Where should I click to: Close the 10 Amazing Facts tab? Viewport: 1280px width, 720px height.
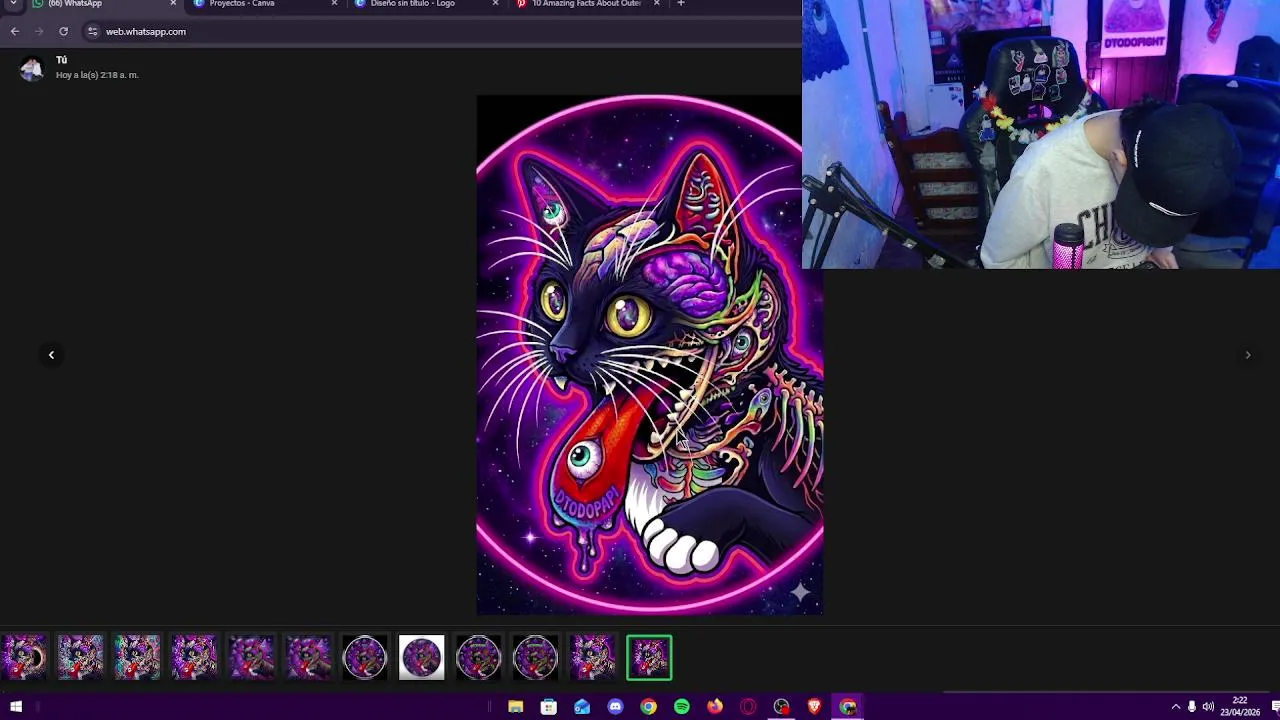click(x=656, y=4)
